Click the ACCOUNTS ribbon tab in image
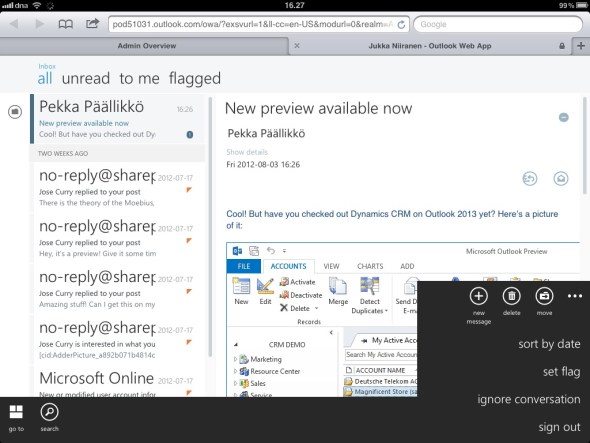The image size is (590, 443). tap(289, 266)
